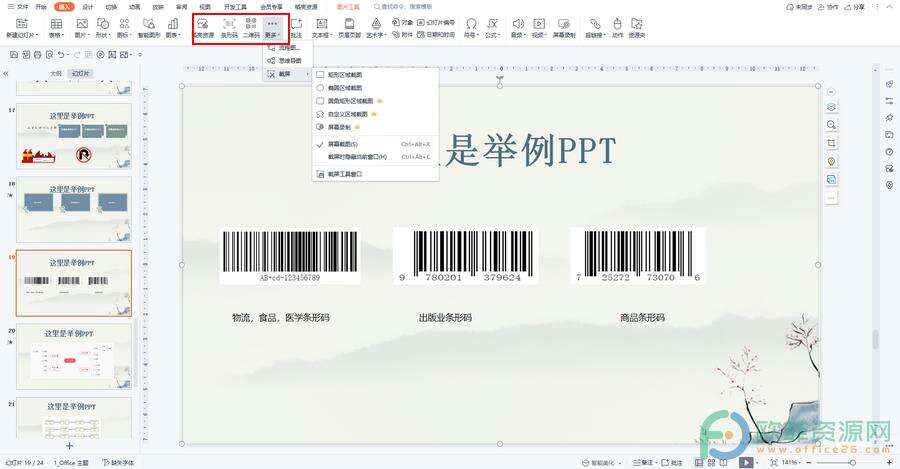Click the Date and Time (日期和时间) item
900x469 pixels.
[x=436, y=34]
